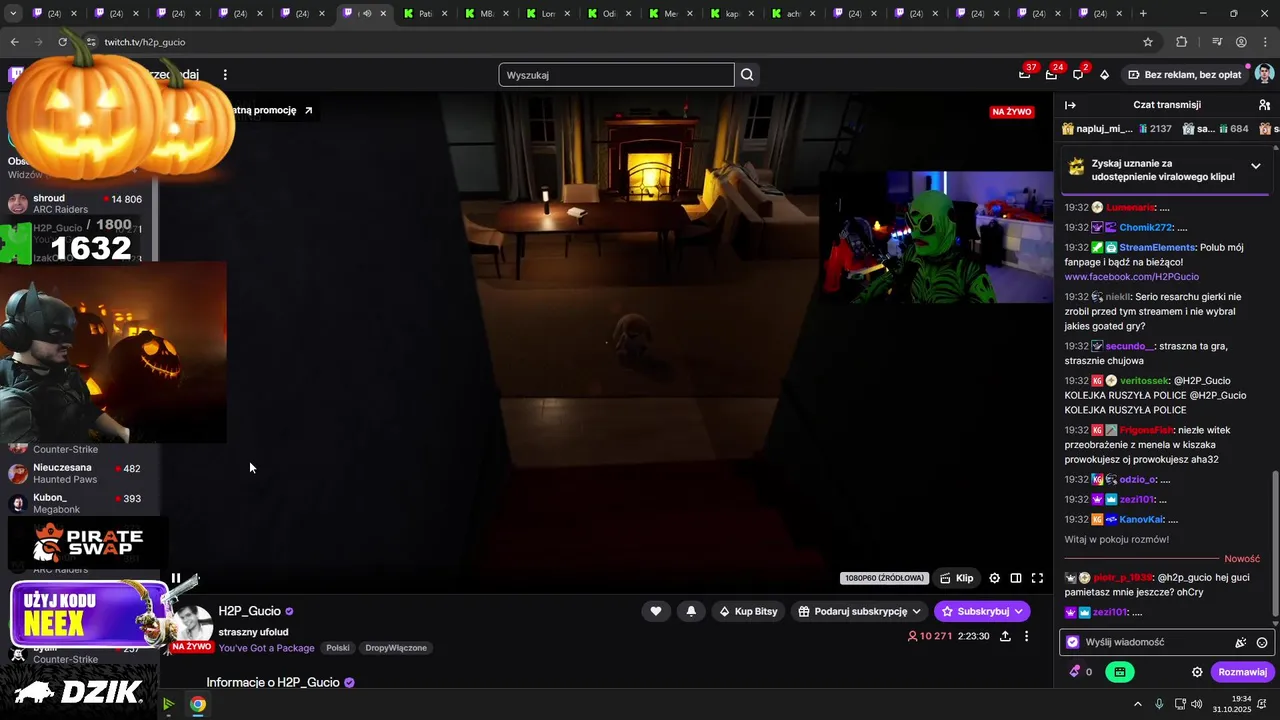Open top navigation three-dot more menu
The height and width of the screenshot is (720, 1280).
(225, 75)
